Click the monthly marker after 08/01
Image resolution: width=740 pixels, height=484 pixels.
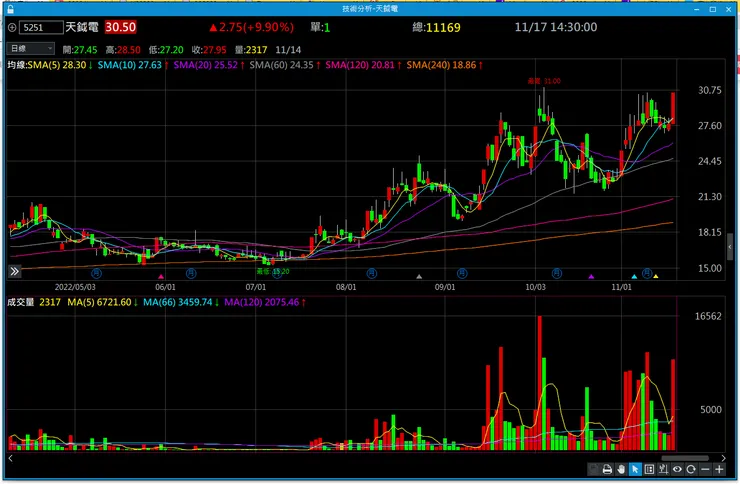tap(372, 273)
